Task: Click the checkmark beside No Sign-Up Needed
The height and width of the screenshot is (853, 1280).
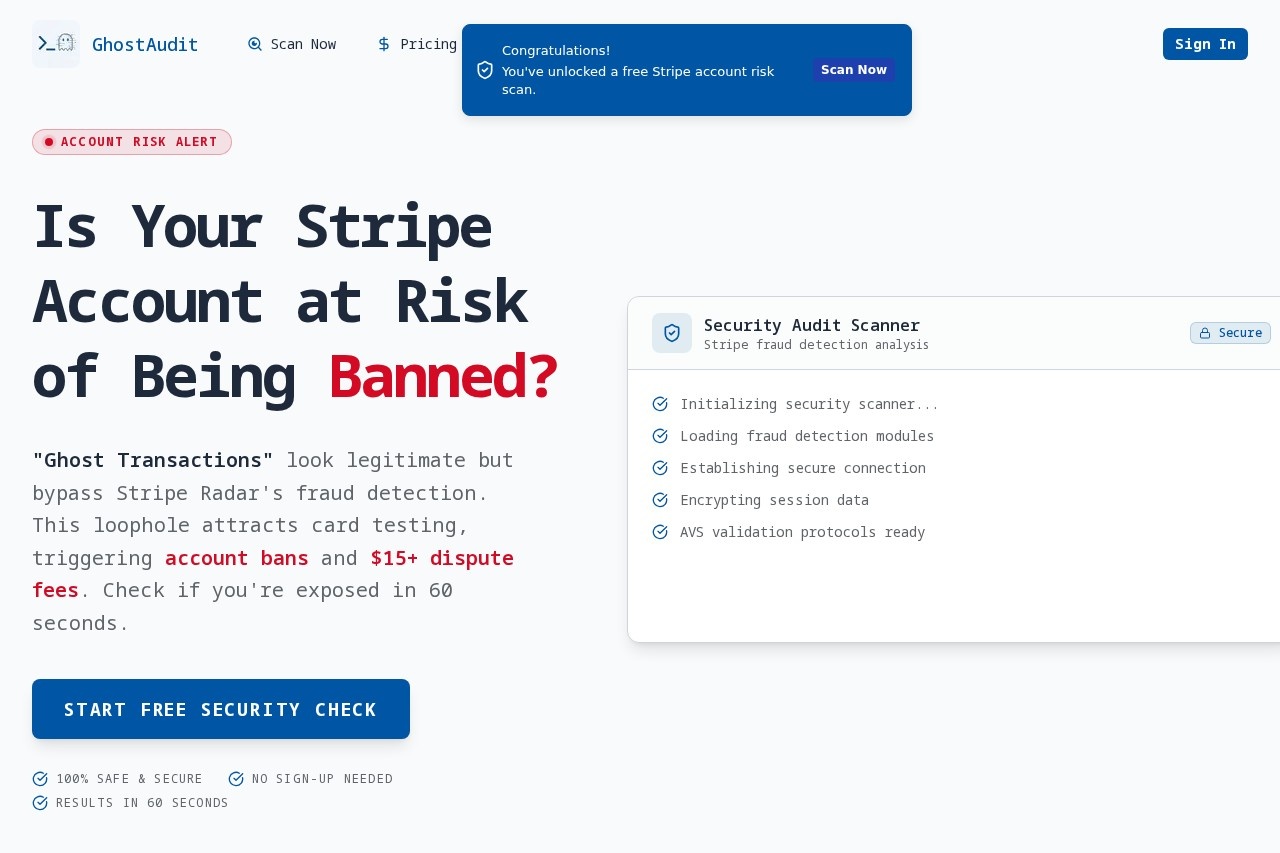Action: coord(236,779)
